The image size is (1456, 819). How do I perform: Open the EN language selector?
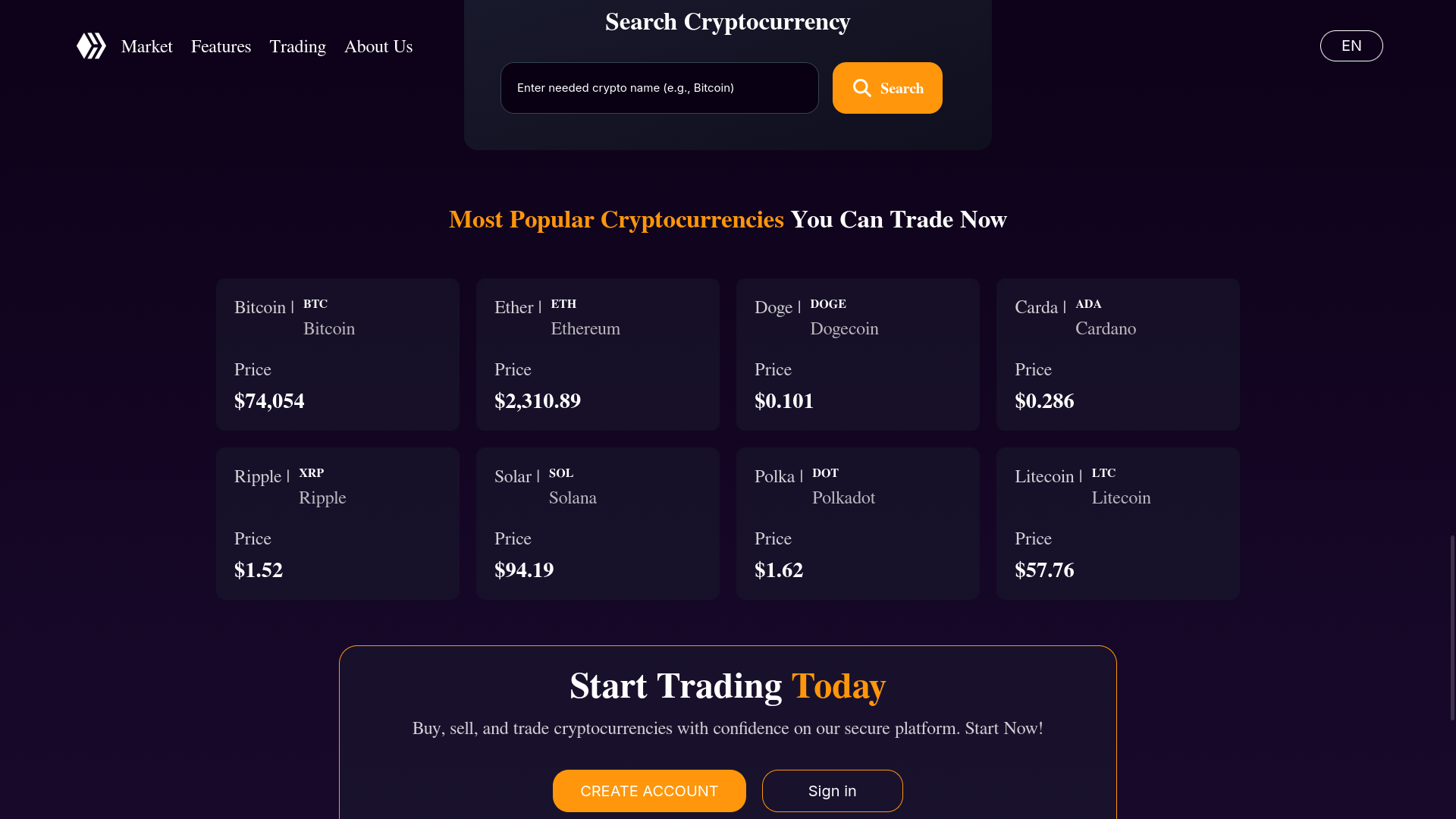(x=1351, y=45)
